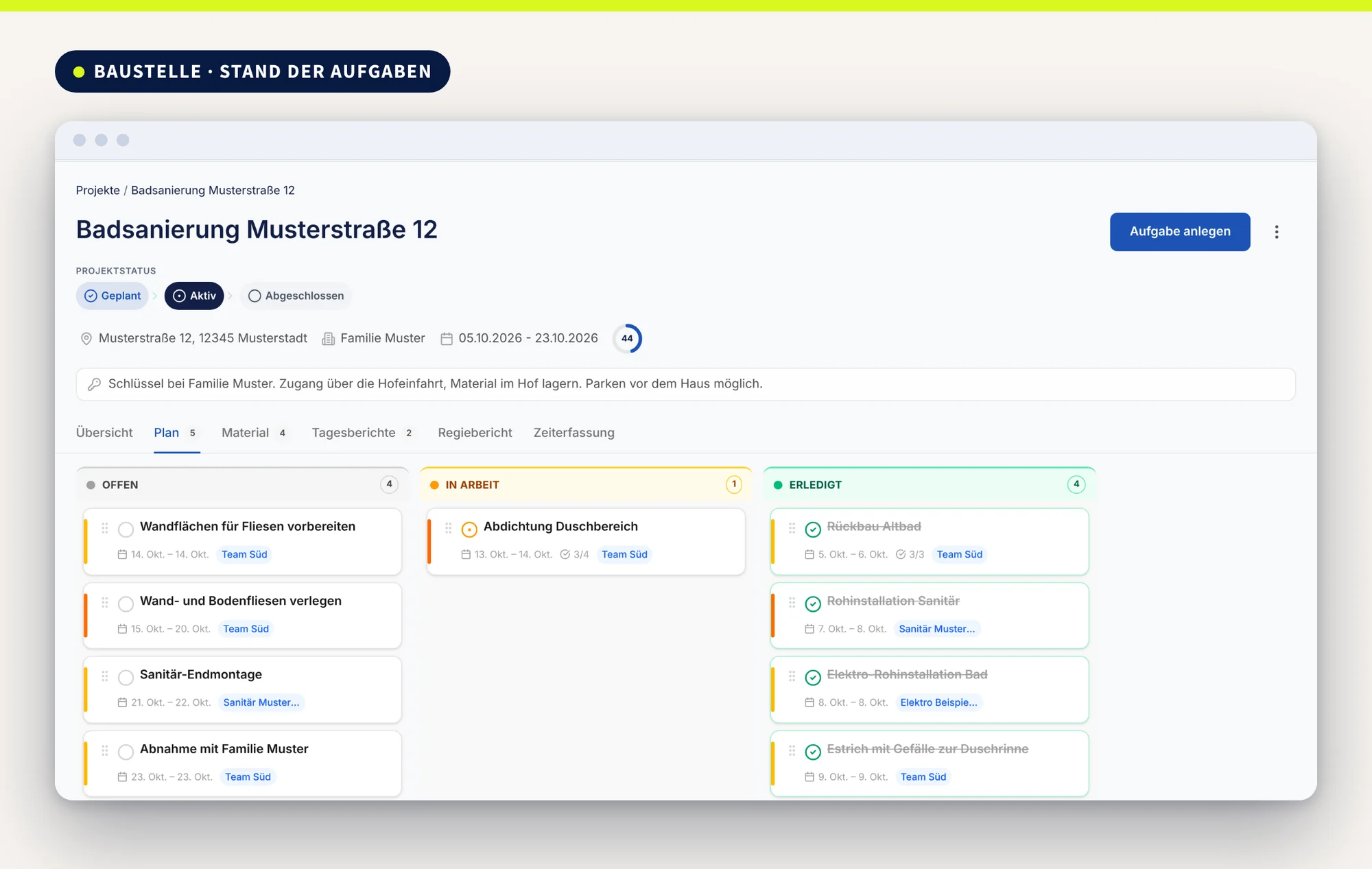This screenshot has height=869, width=1372.
Task: Select the Aktiv project status
Action: [194, 296]
